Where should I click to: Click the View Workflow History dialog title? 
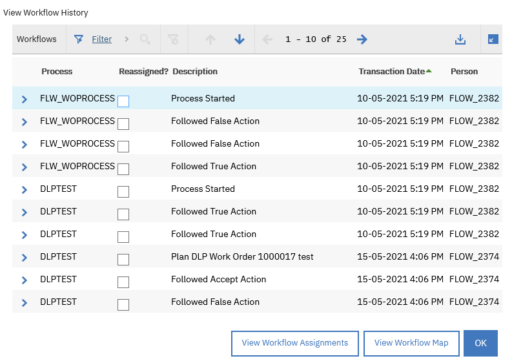coord(46,13)
